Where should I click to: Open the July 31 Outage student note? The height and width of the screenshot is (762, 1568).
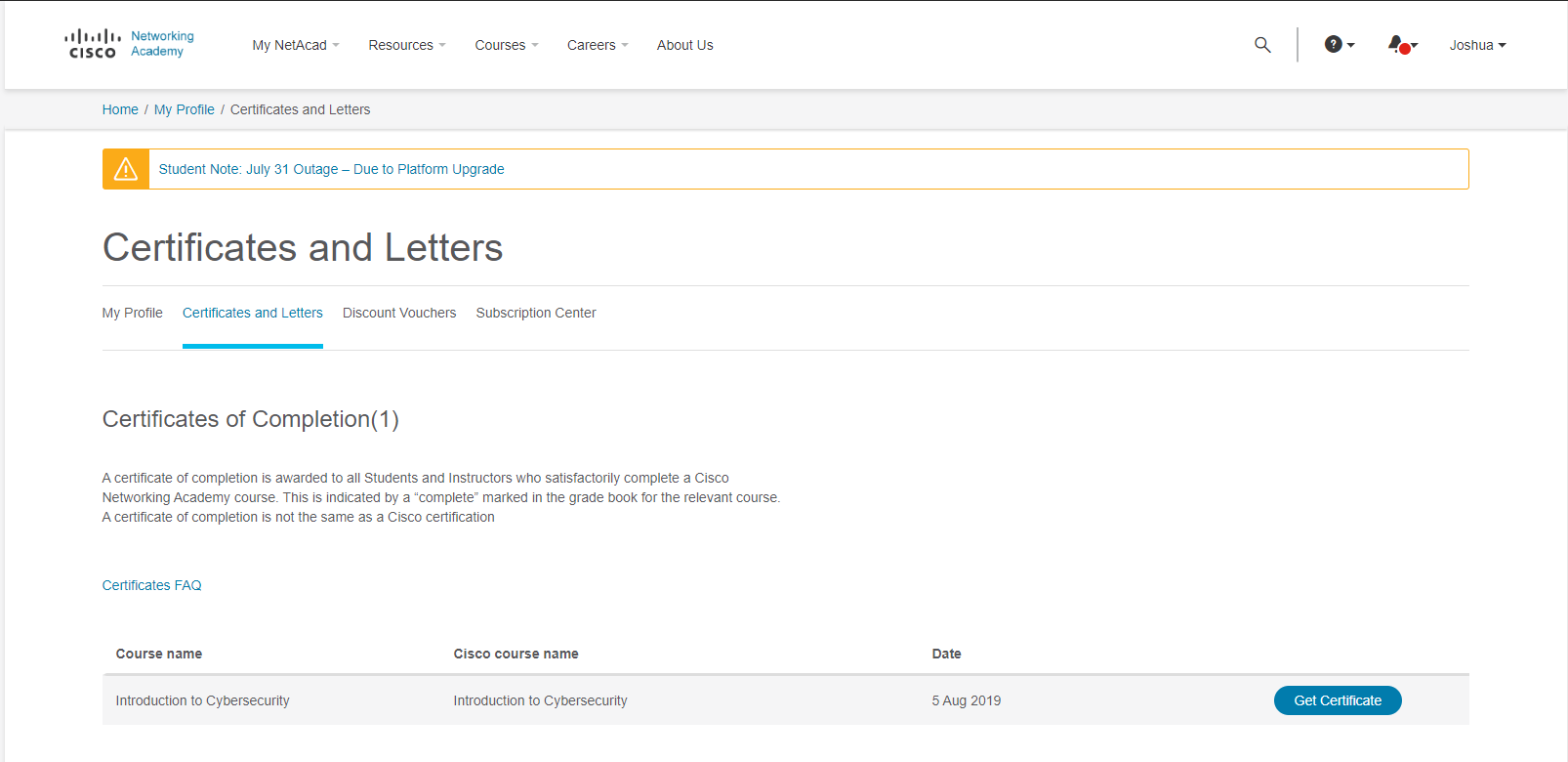(x=332, y=169)
